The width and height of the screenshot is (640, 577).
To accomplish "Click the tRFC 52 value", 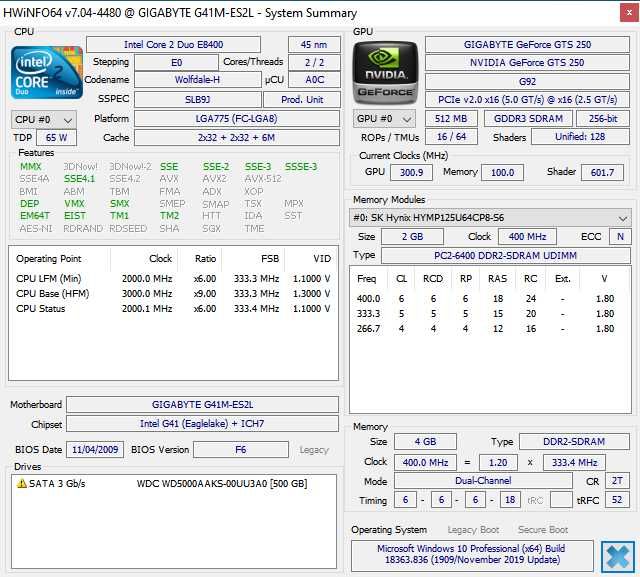I will point(617,500).
